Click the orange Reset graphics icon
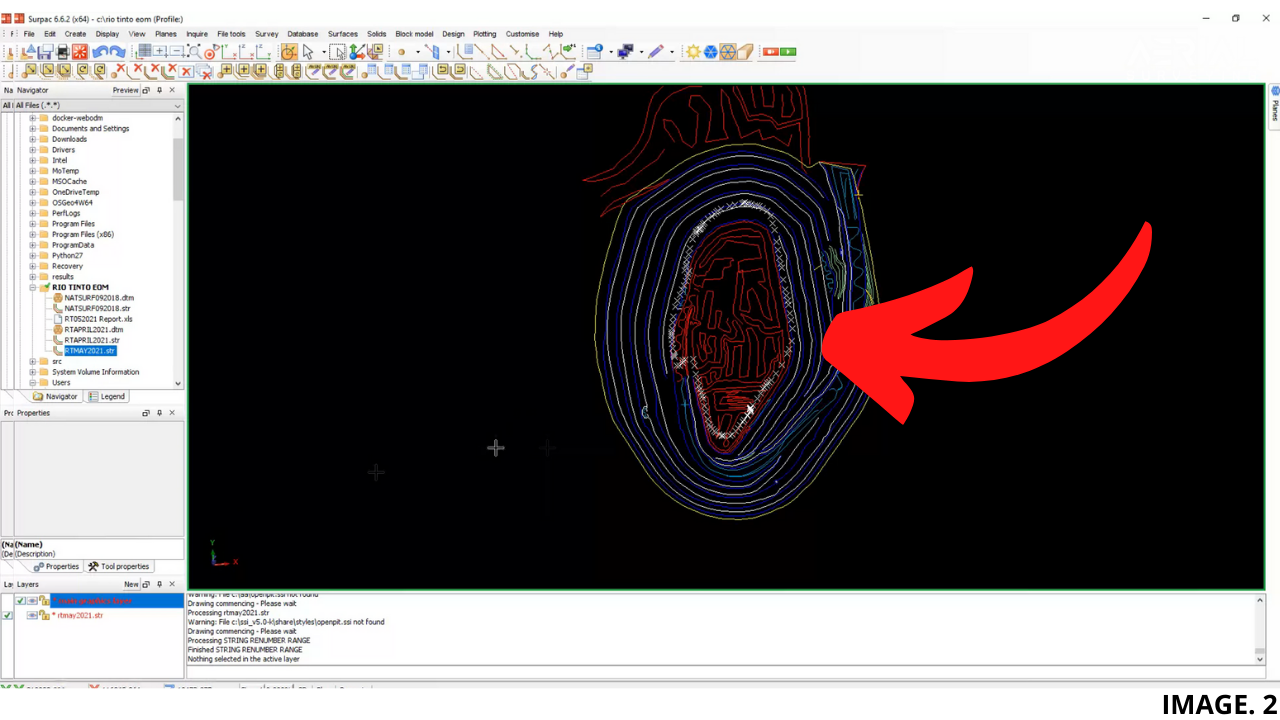 point(80,52)
